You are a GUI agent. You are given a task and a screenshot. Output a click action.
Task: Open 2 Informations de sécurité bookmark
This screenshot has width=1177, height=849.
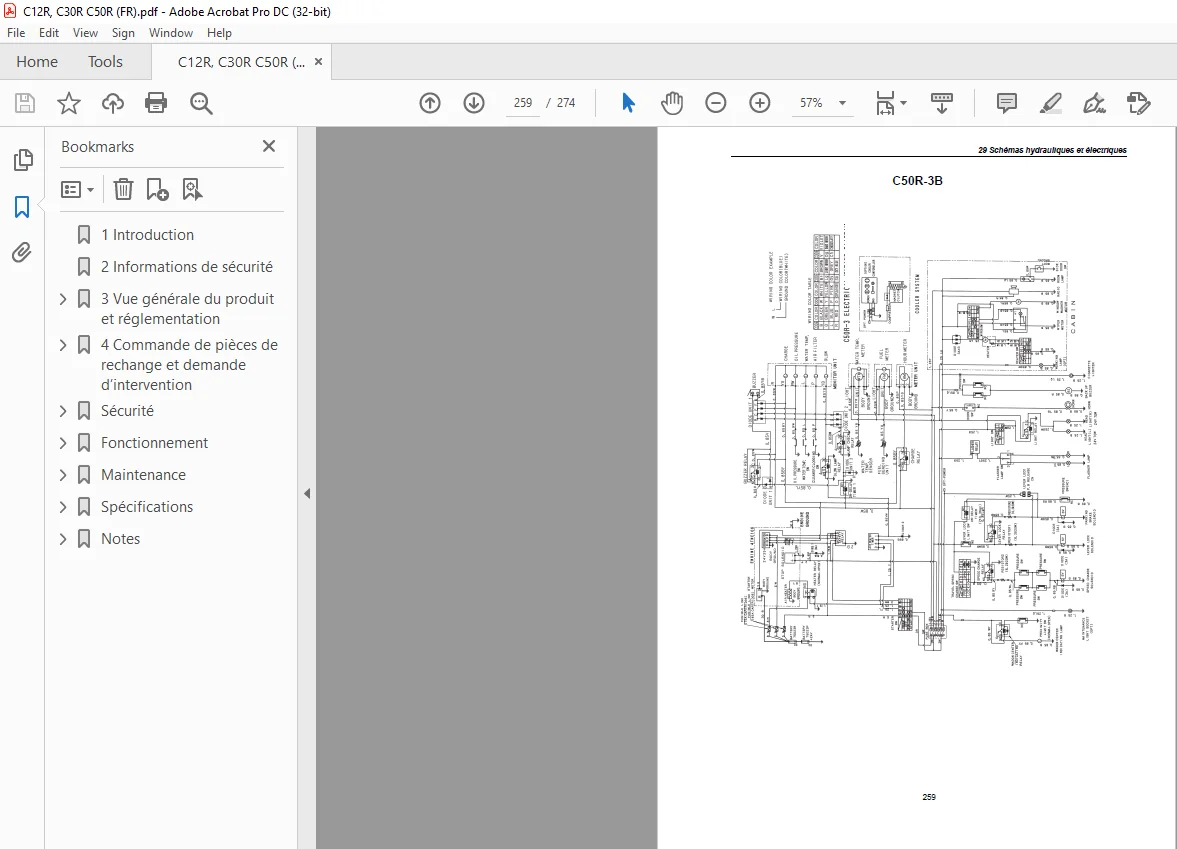(187, 267)
